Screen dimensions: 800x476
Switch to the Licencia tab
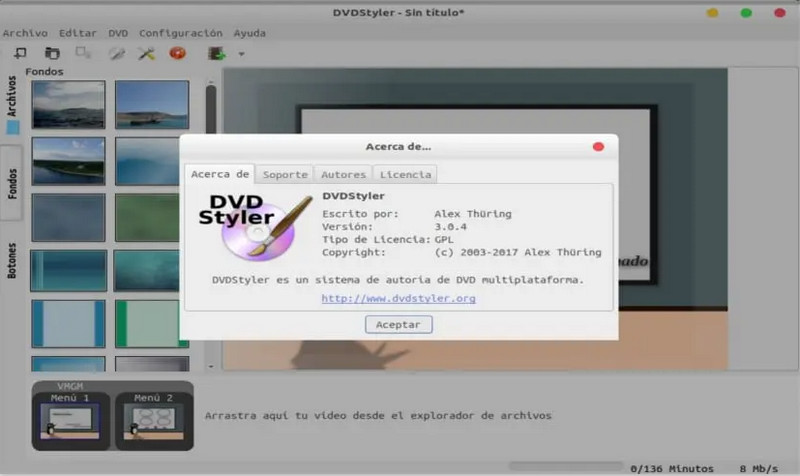(x=405, y=174)
